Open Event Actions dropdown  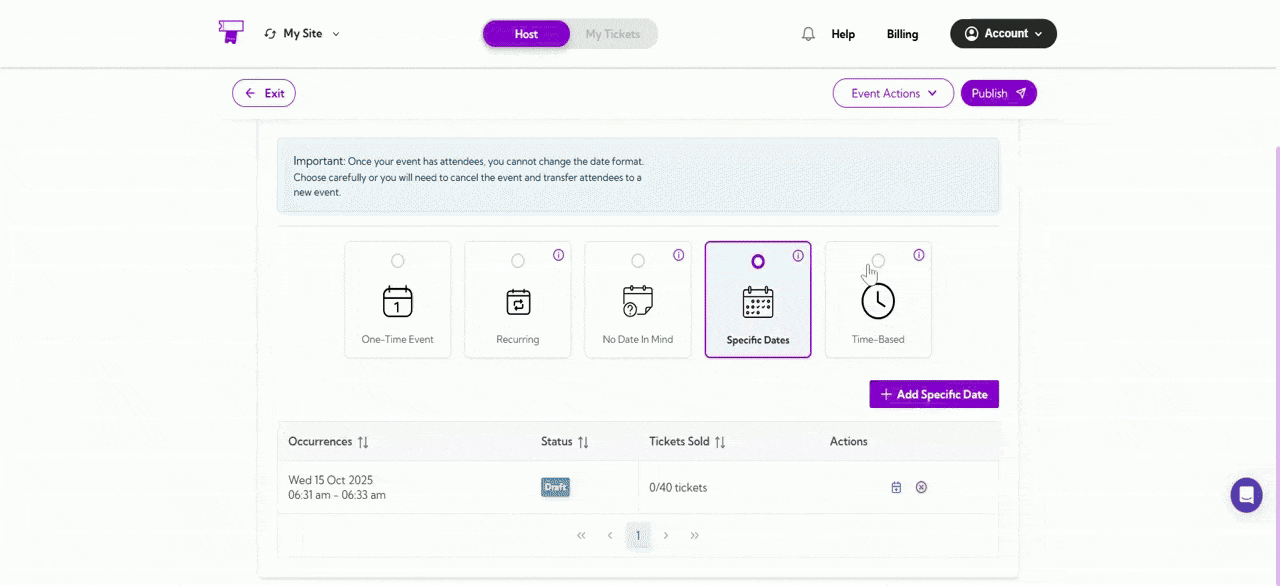(893, 93)
